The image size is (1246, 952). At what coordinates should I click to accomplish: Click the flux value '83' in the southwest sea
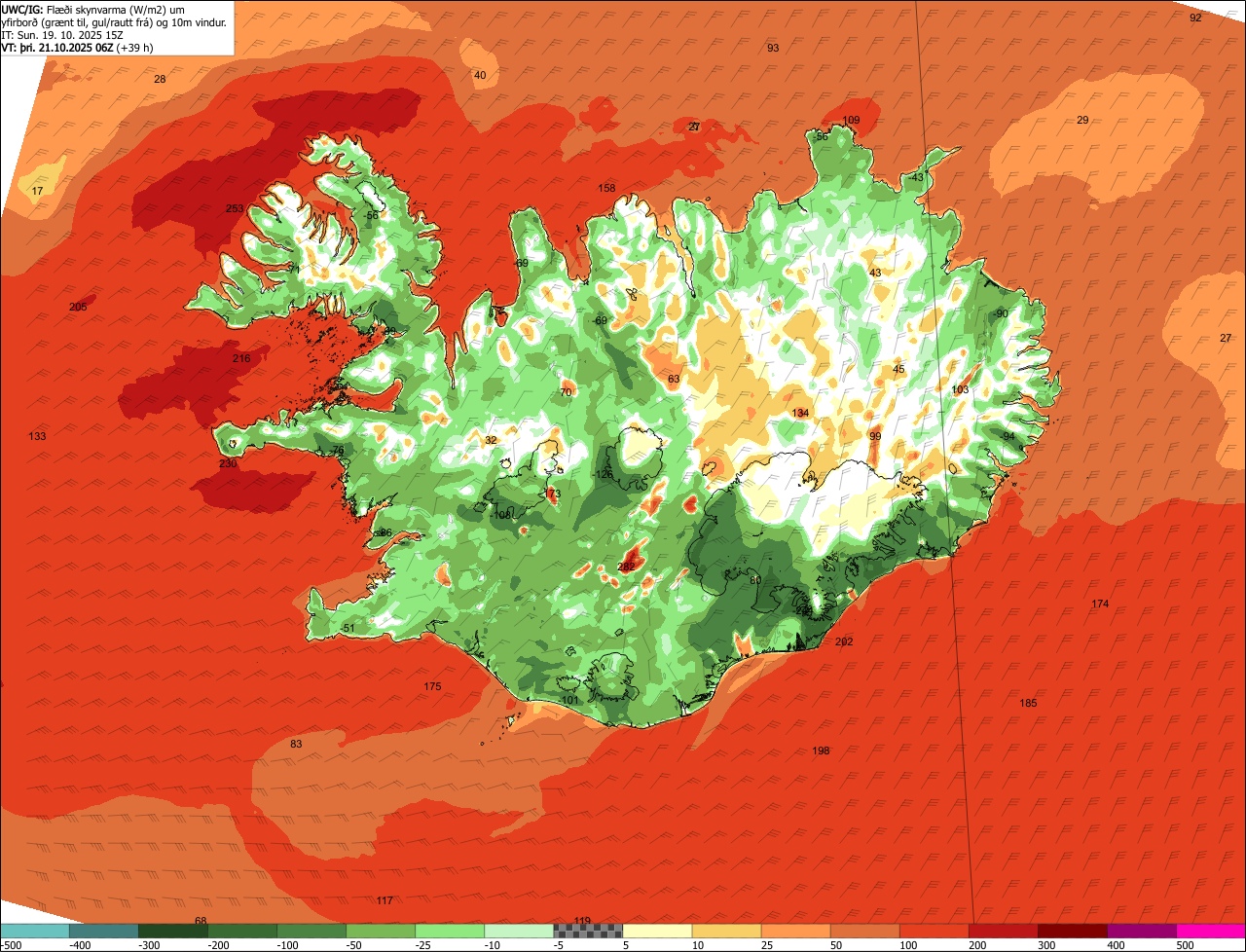pyautogui.click(x=296, y=744)
